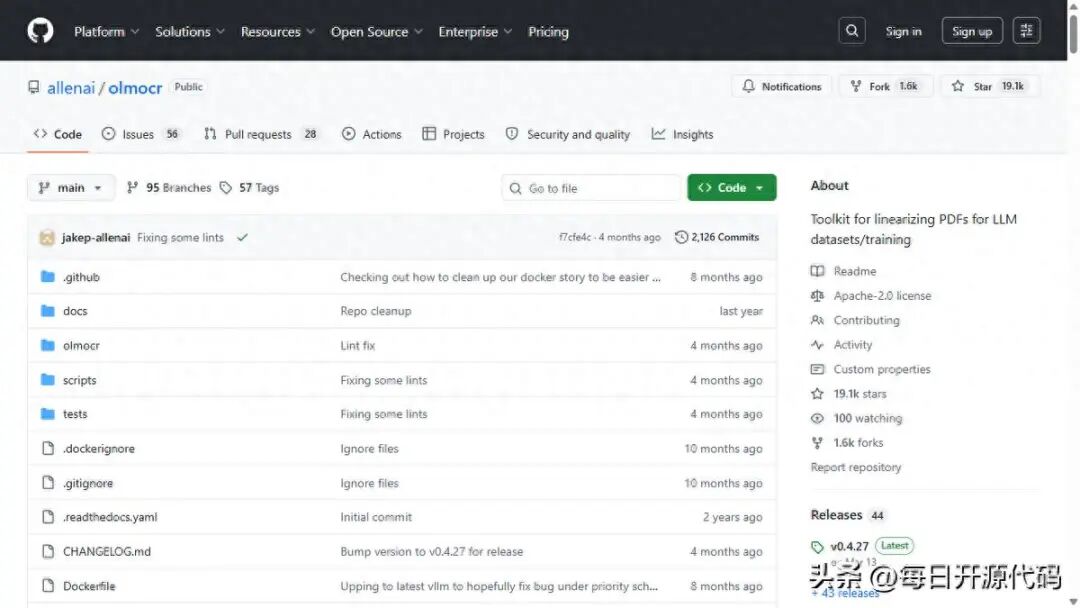
Task: Switch to the Actions tab
Action: pos(371,134)
